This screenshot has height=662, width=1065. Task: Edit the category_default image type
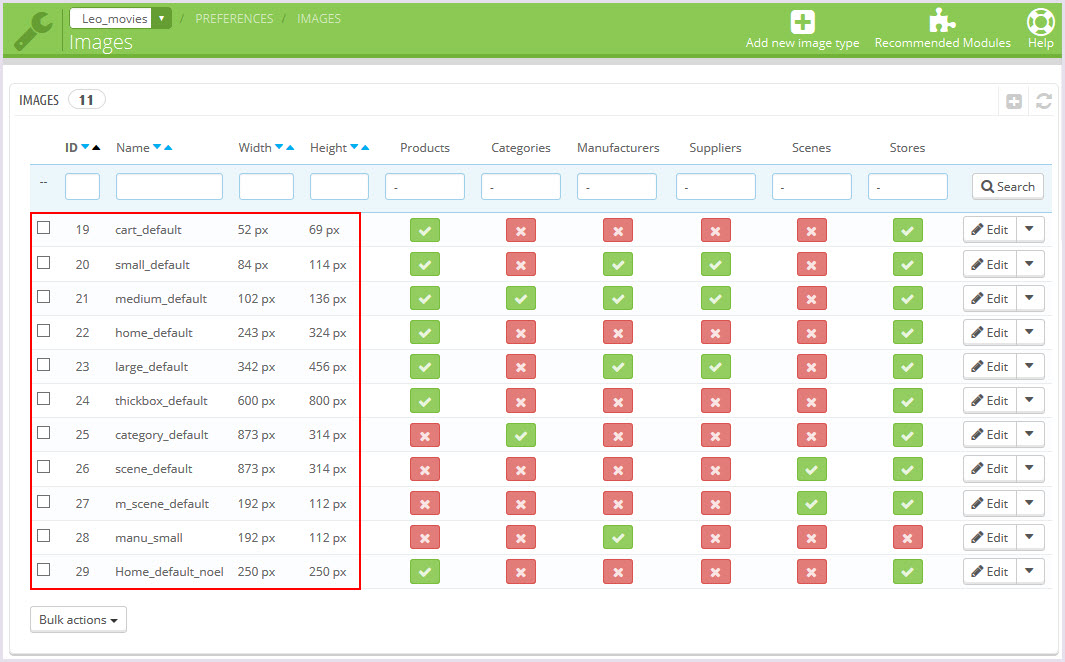tap(990, 435)
